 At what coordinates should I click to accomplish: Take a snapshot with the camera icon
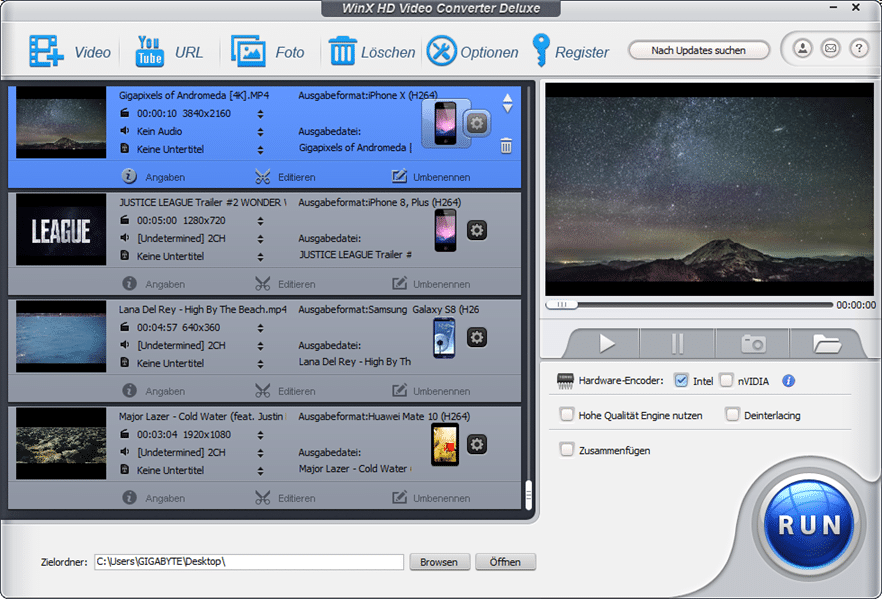point(752,344)
